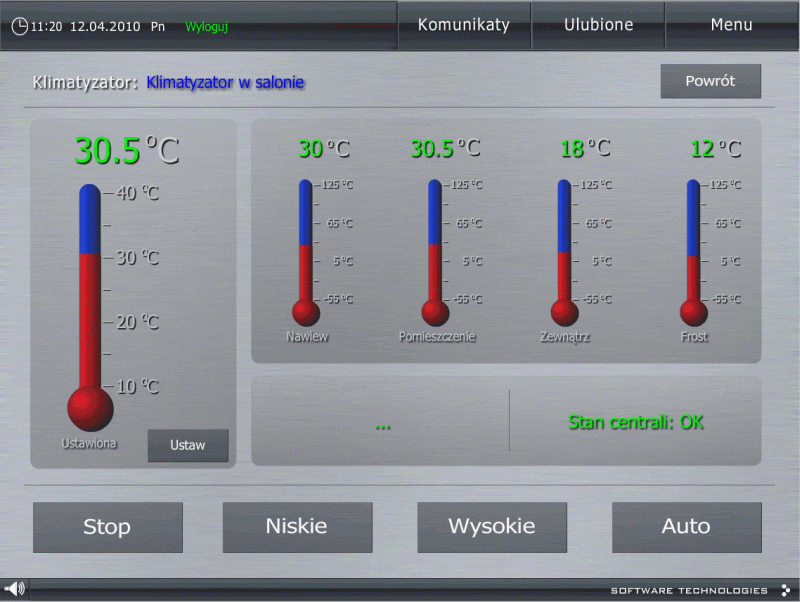
Task: Switch fan to Wysokie high mode
Action: click(491, 527)
